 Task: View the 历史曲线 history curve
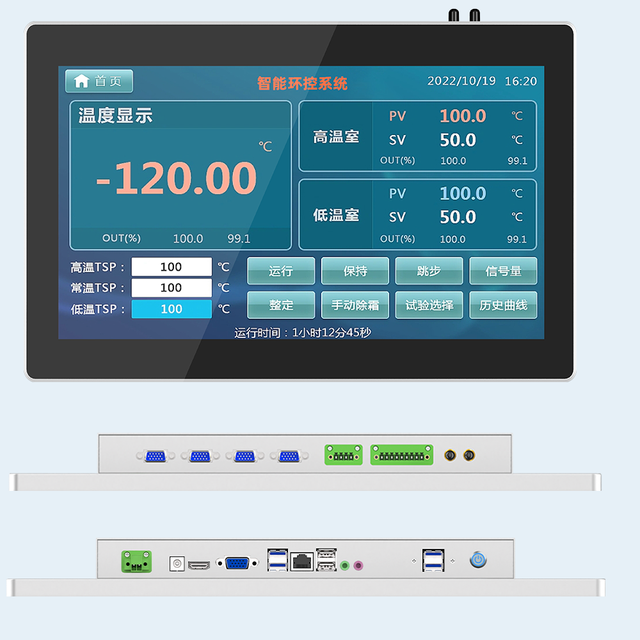(x=503, y=305)
